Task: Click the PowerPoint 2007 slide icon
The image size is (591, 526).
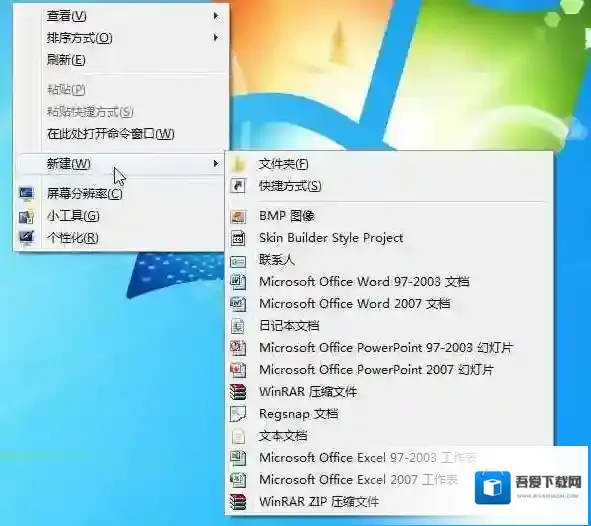Action: (238, 370)
